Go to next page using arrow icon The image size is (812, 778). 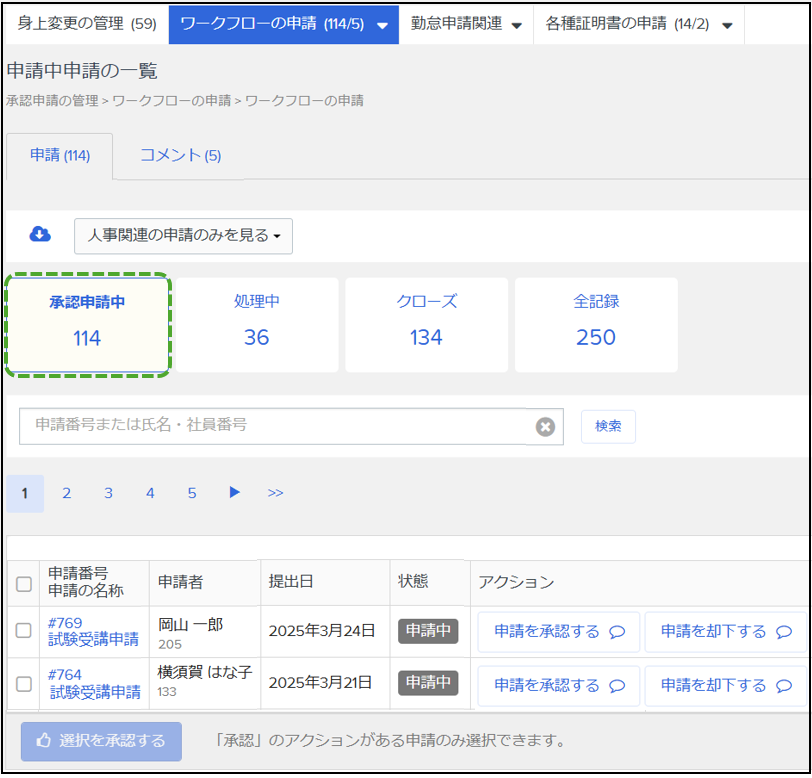pos(234,492)
